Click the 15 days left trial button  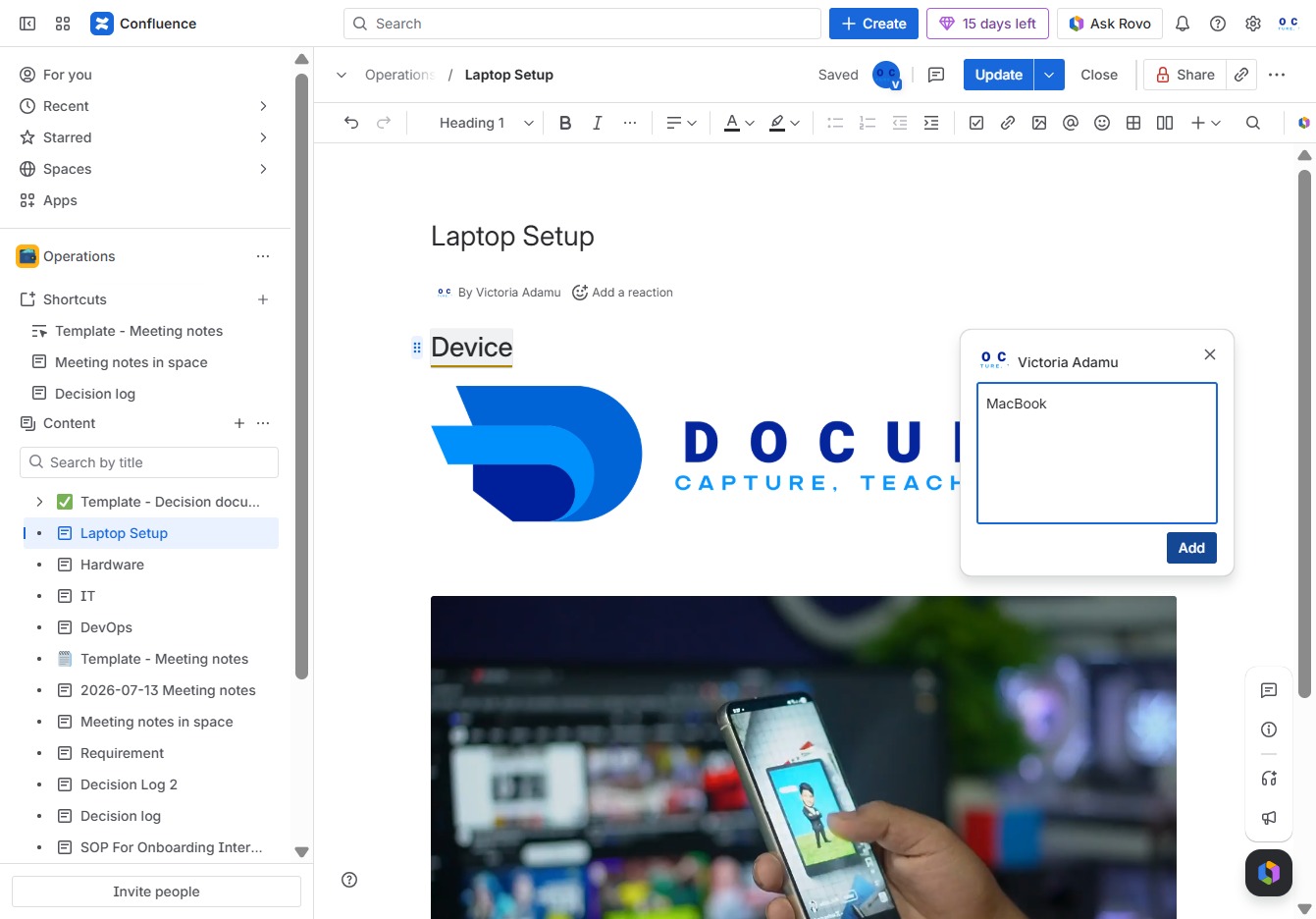click(987, 24)
